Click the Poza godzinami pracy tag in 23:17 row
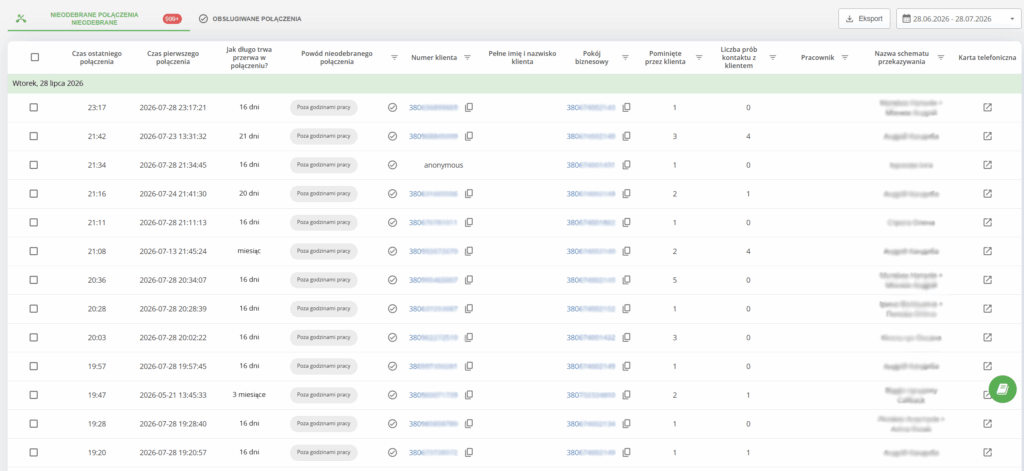 click(324, 107)
